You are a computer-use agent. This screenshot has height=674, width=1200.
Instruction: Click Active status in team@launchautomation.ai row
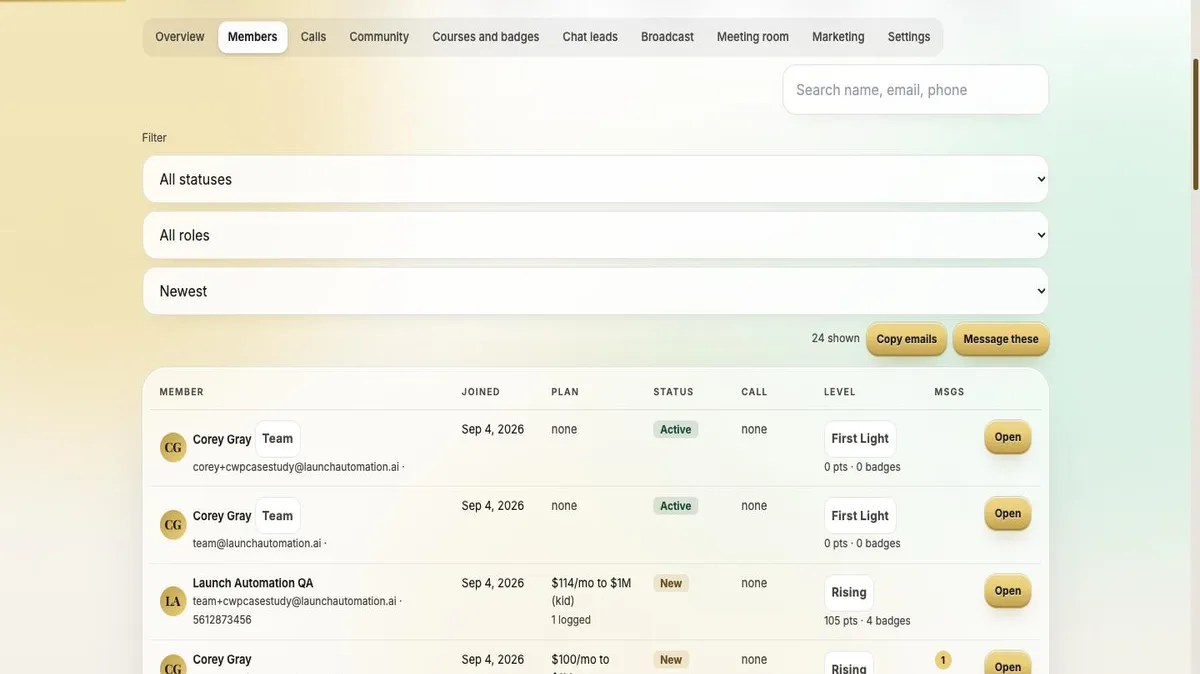click(676, 506)
